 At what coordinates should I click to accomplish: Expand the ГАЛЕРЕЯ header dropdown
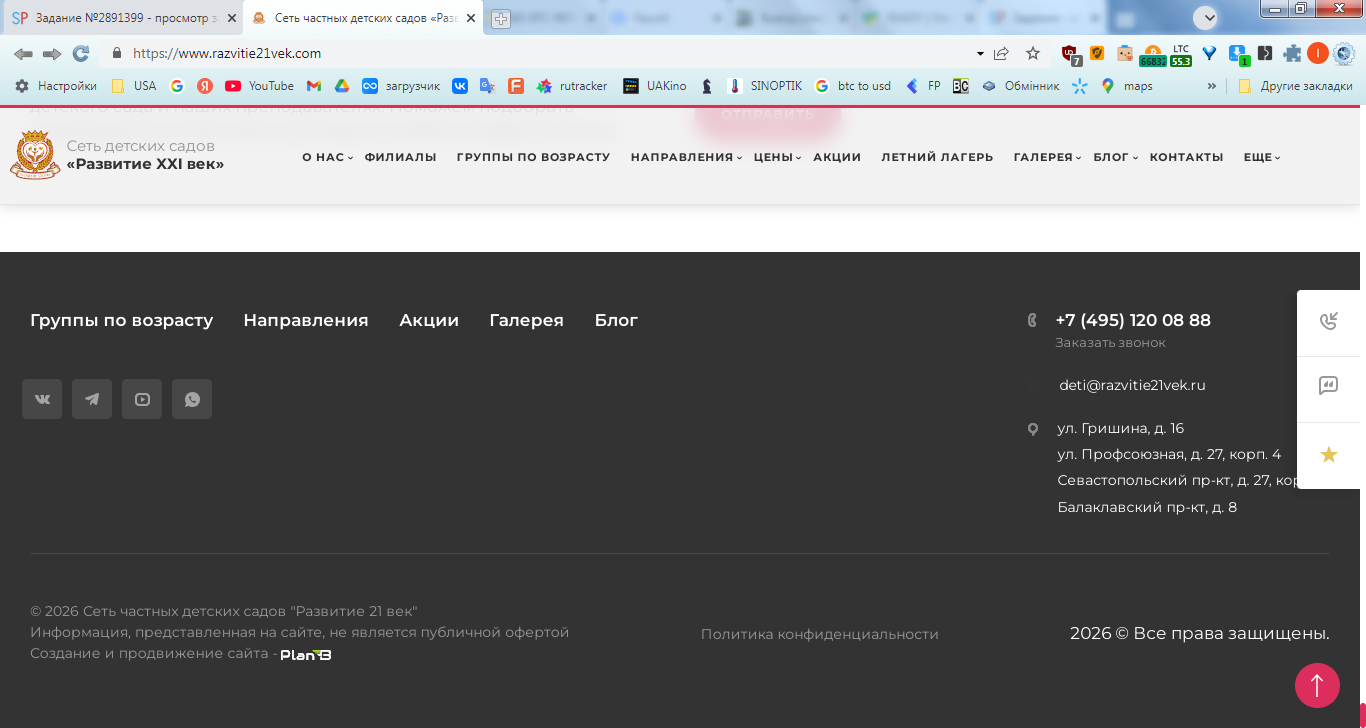pyautogui.click(x=1047, y=157)
